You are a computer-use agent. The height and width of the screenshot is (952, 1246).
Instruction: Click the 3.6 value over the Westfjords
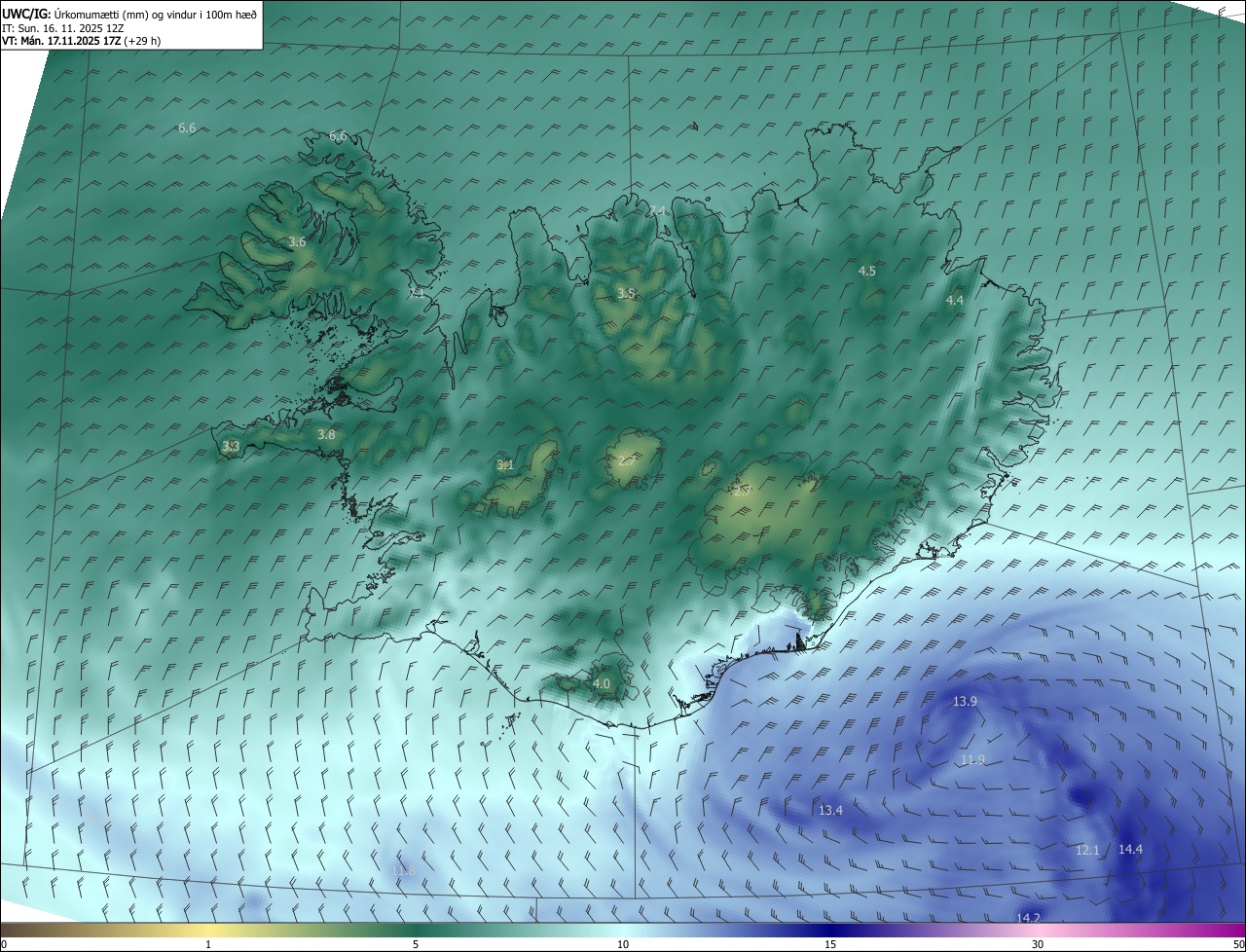click(x=298, y=241)
